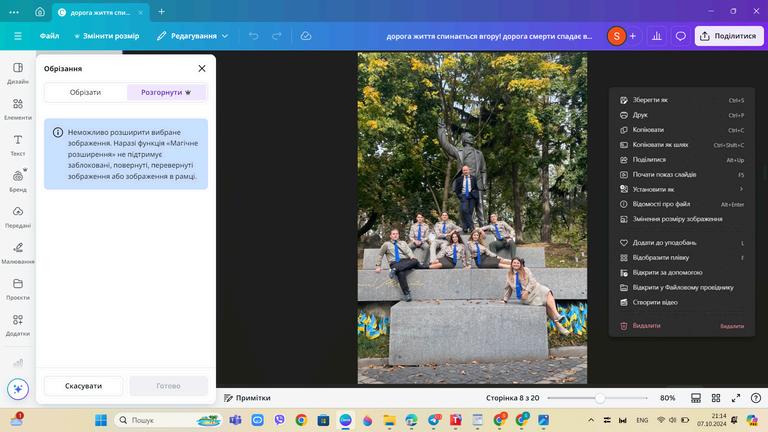The width and height of the screenshot is (768, 432).
Task: Open File Explorer from the taskbar
Action: point(389,420)
